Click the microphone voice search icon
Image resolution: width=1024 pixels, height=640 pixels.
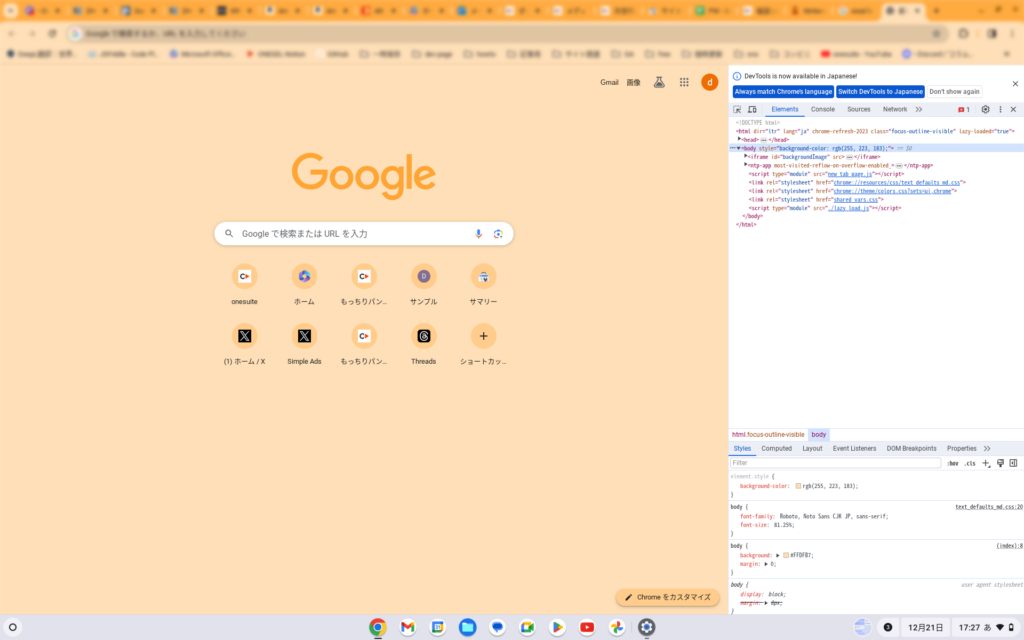[x=478, y=234]
